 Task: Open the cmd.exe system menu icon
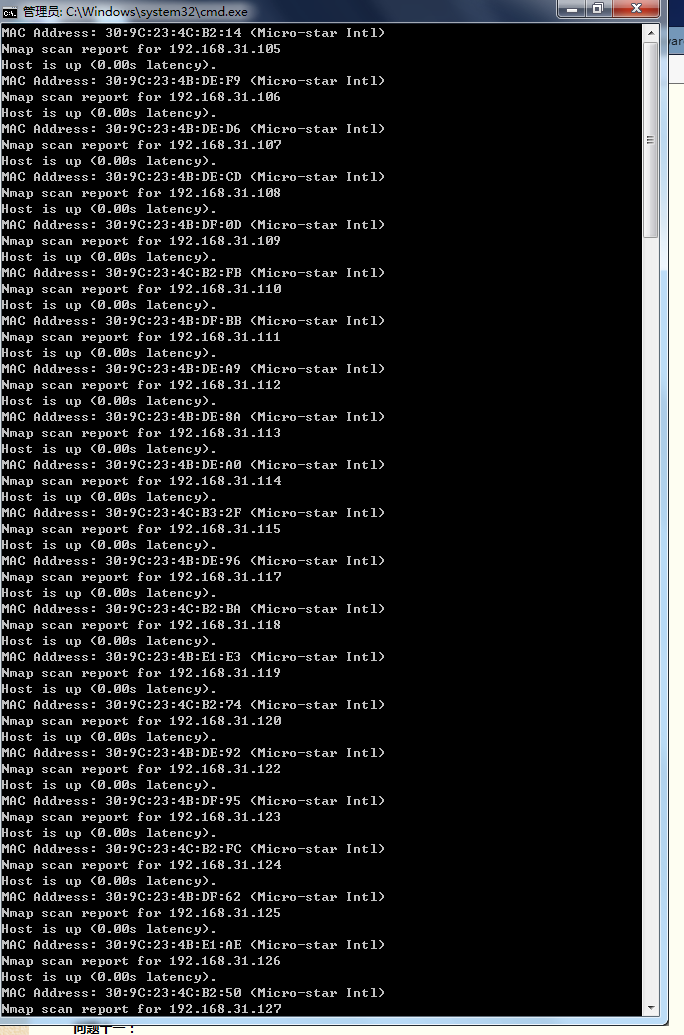9,12
